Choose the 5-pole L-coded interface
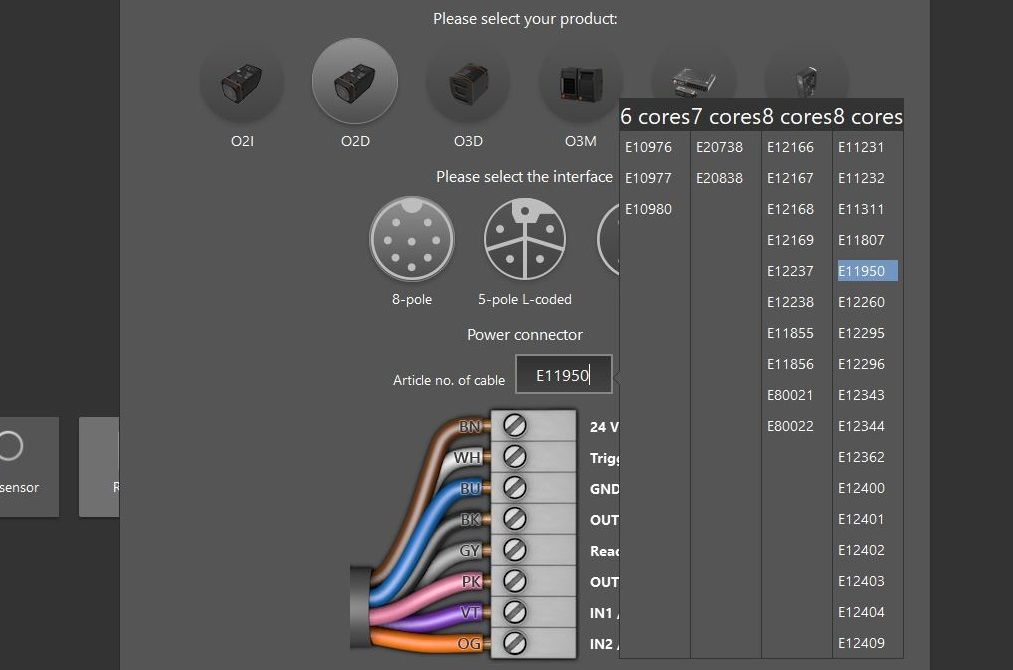This screenshot has height=670, width=1013. (x=525, y=240)
